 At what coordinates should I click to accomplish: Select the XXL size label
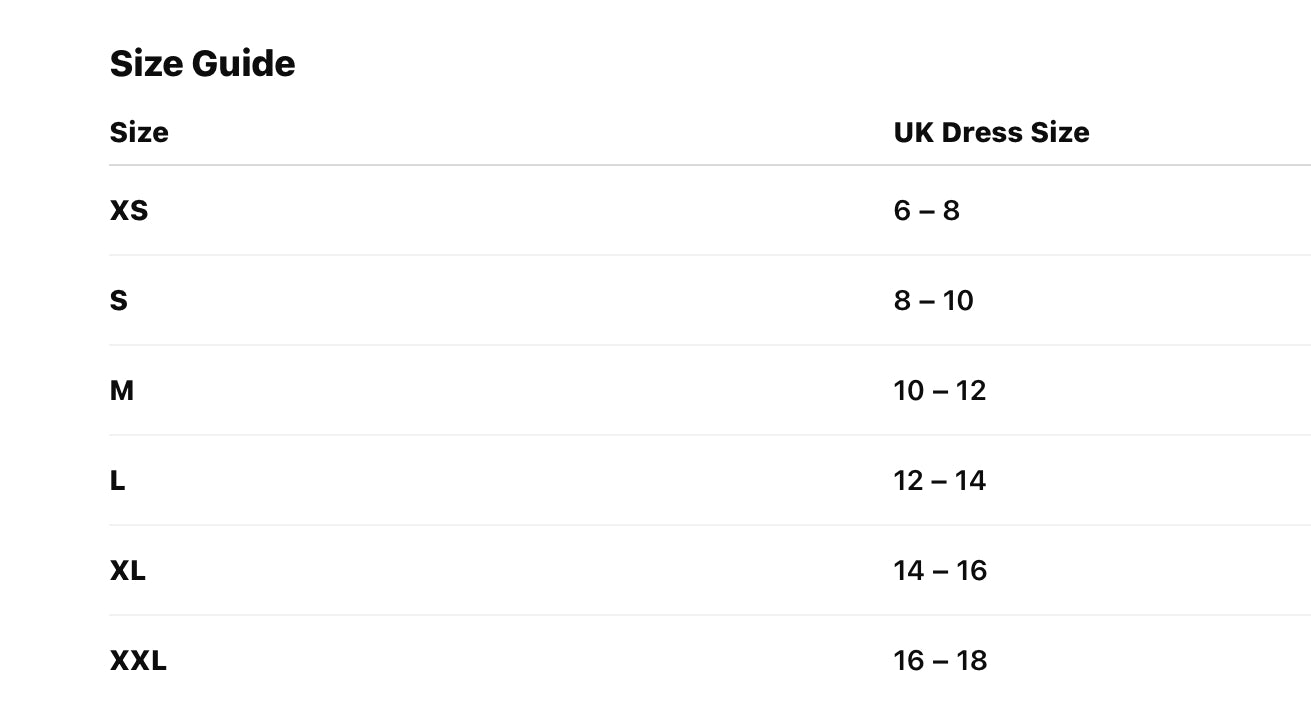(138, 661)
